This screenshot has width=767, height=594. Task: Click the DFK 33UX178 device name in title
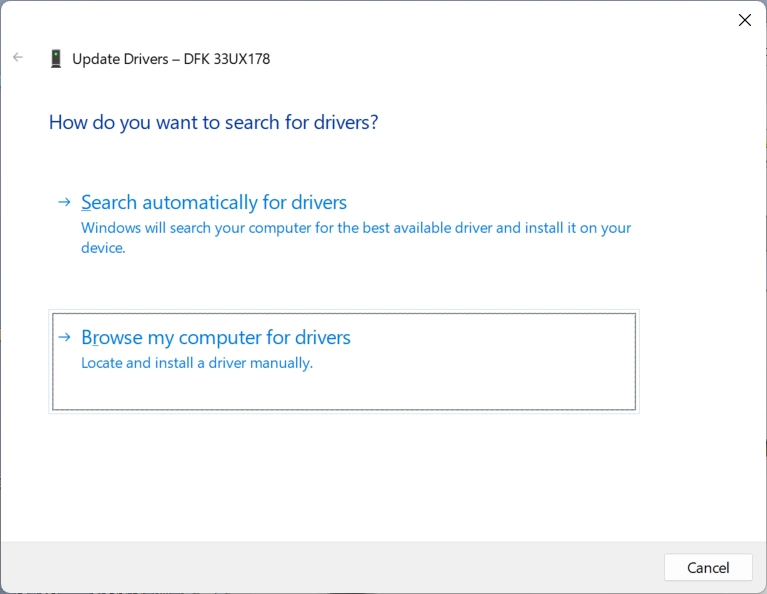[227, 59]
